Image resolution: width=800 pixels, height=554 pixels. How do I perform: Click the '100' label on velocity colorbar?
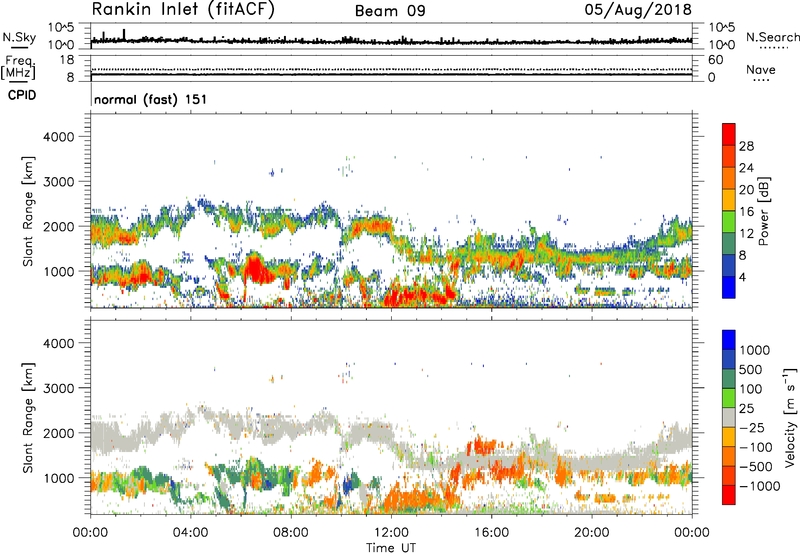(752, 389)
